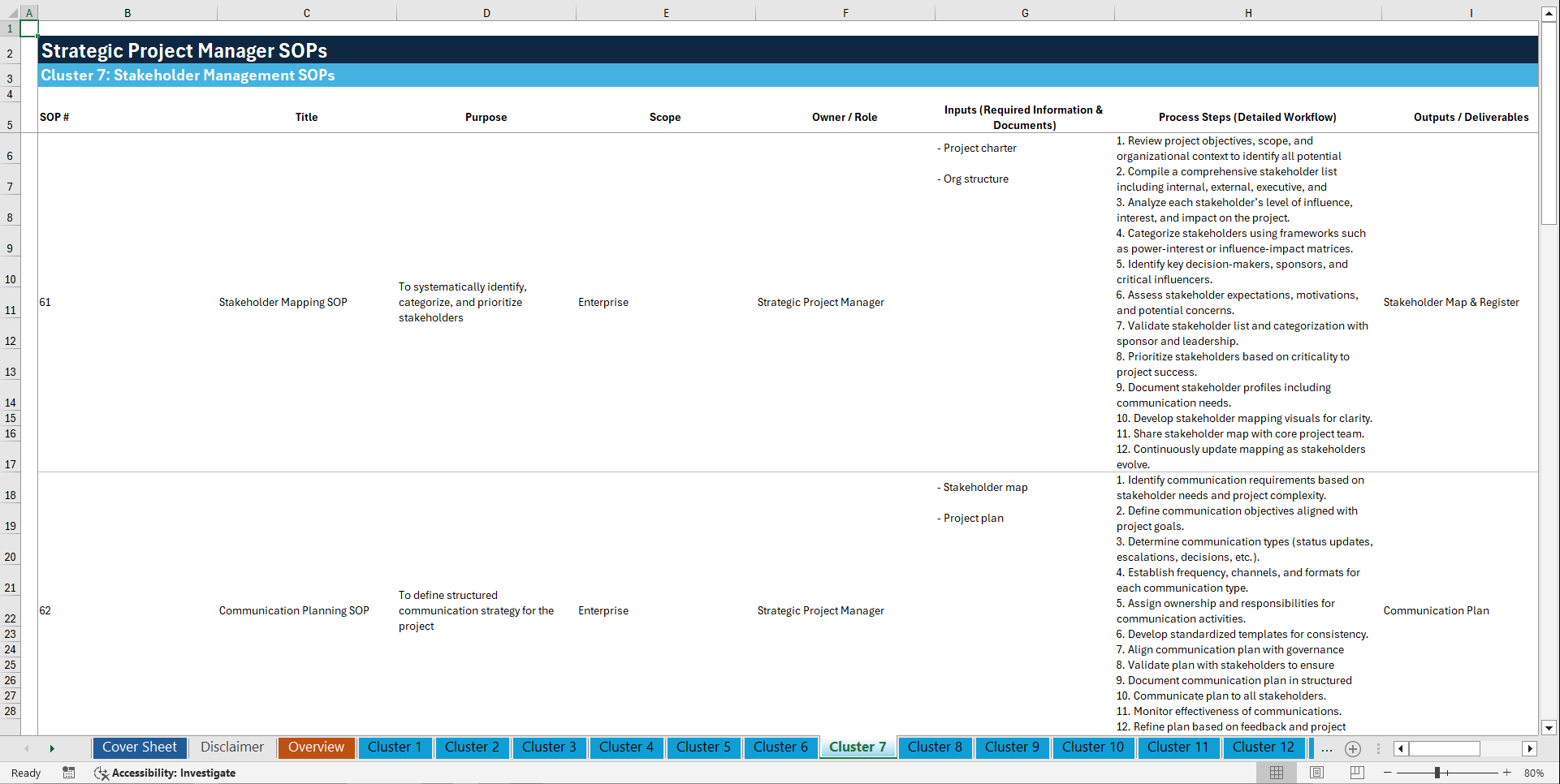Select column H header

pos(1248,13)
